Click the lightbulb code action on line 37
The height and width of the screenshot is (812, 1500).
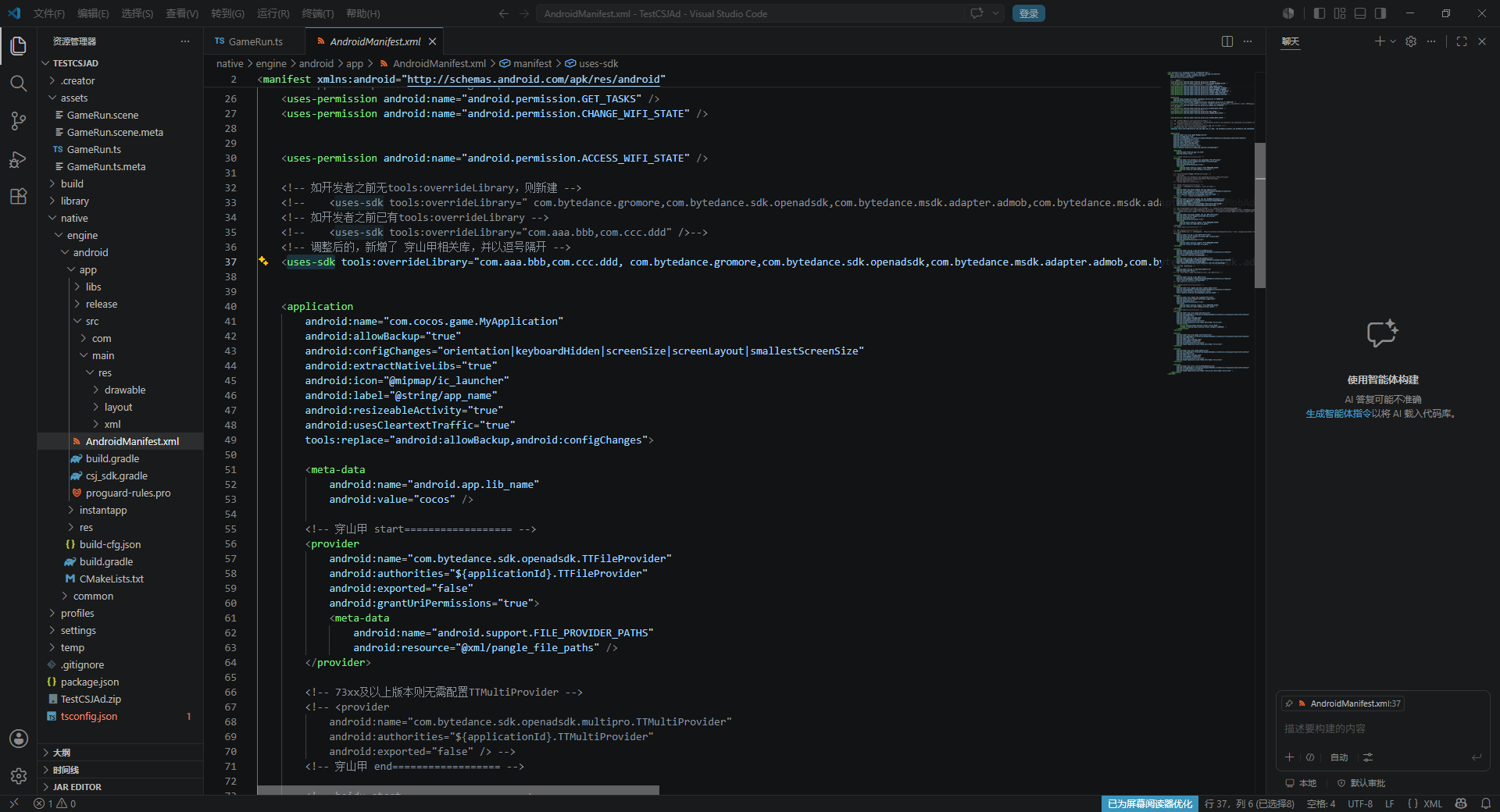click(x=264, y=261)
